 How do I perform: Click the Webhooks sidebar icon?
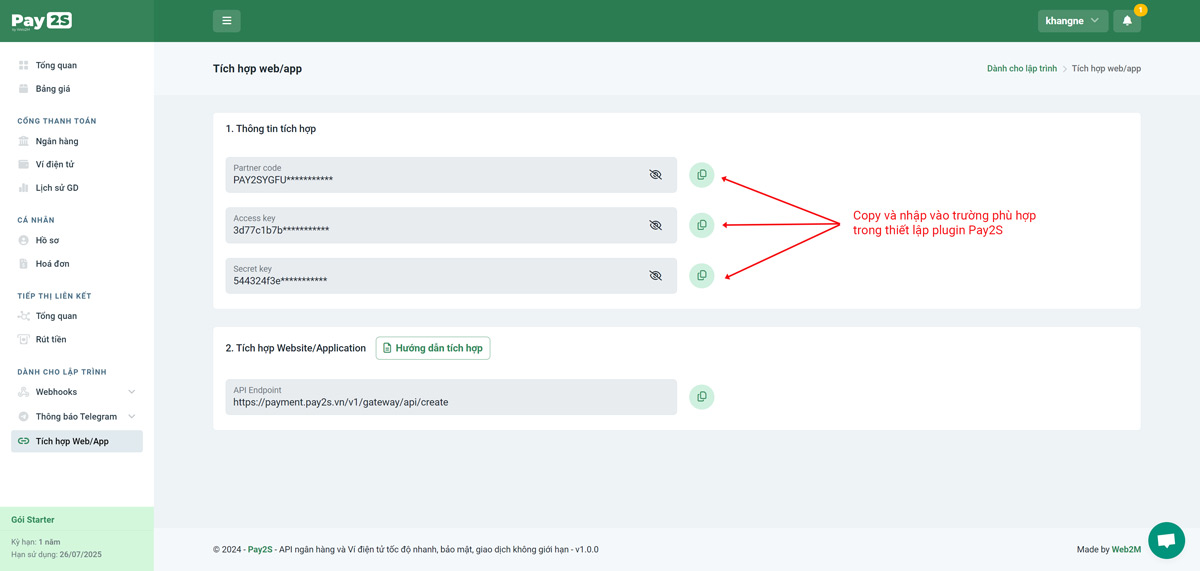click(24, 392)
